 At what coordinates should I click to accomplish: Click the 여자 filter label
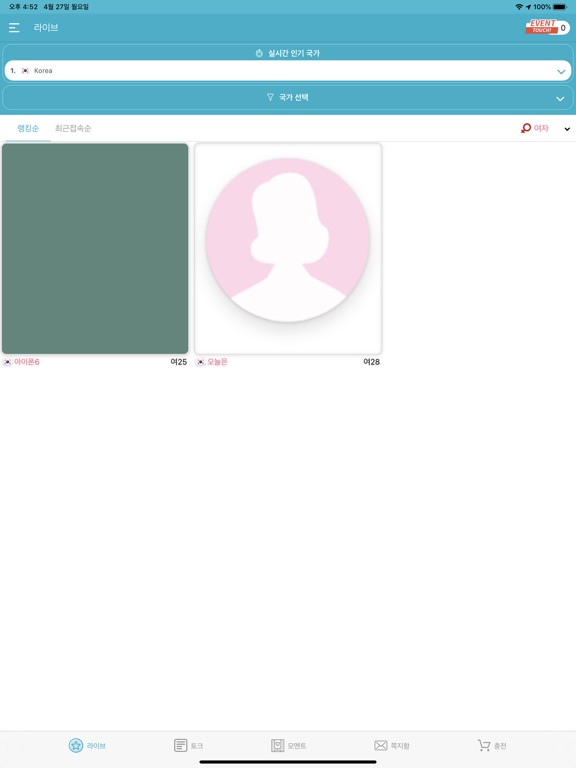[x=541, y=128]
